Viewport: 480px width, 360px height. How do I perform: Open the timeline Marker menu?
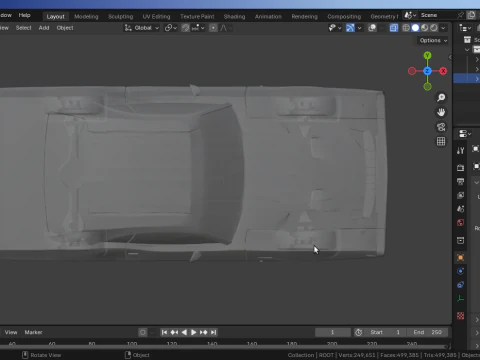click(x=33, y=332)
